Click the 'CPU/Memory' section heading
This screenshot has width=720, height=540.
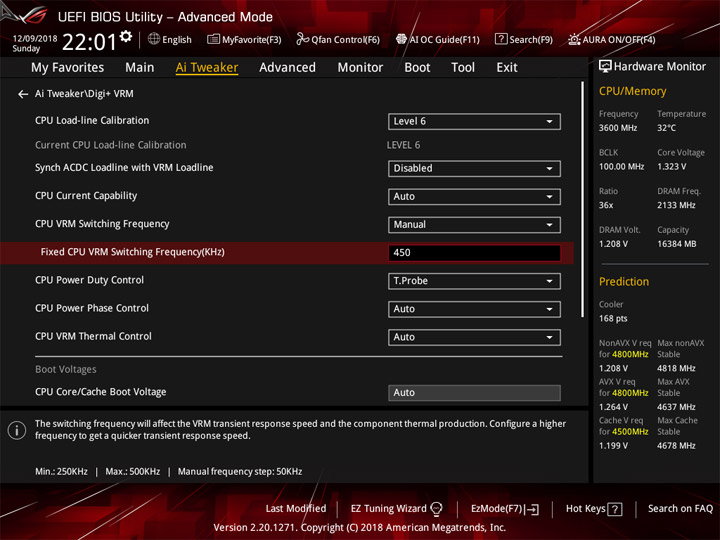point(632,91)
